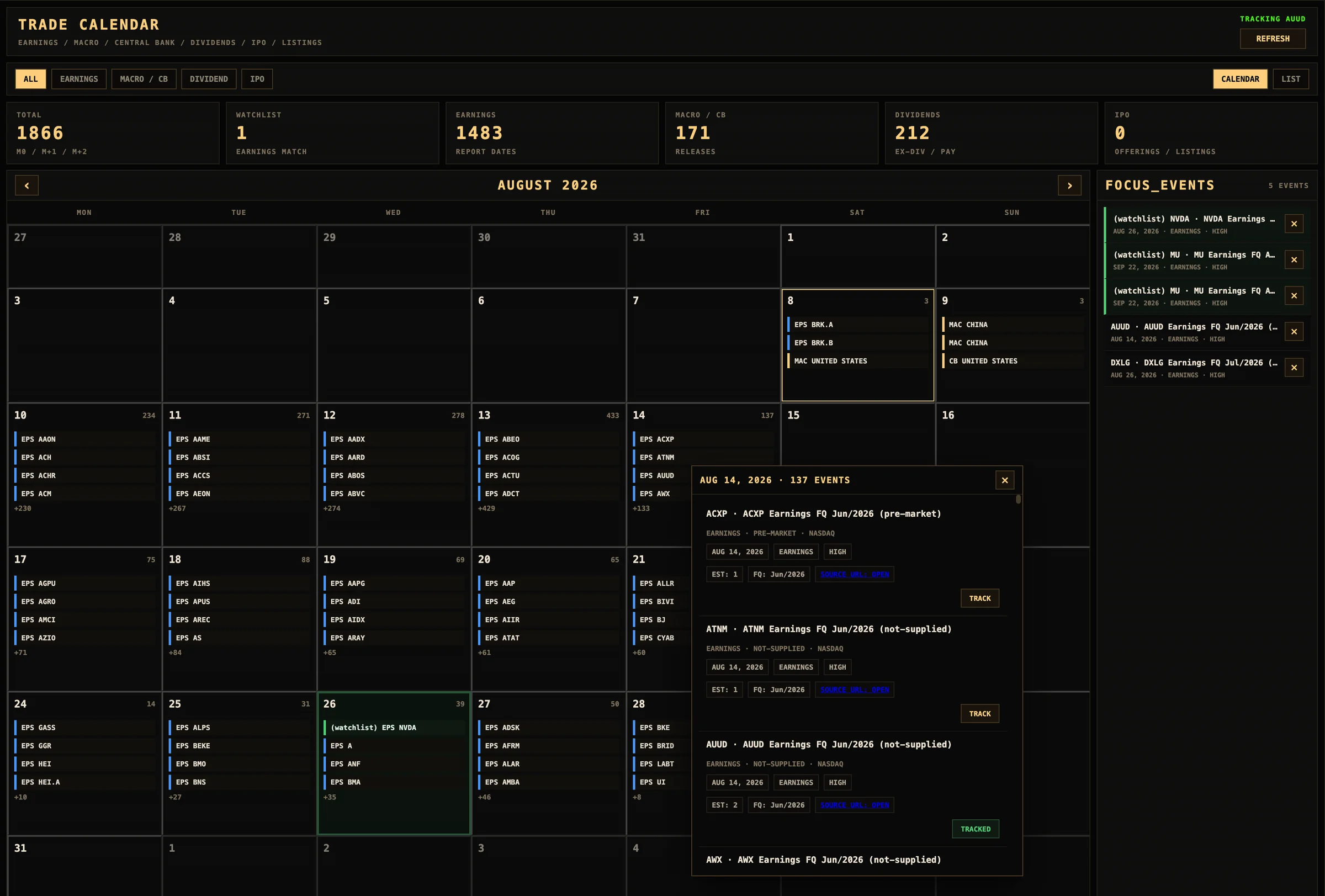Viewport: 1325px width, 896px height.
Task: Go to next month arrow
Action: point(1069,185)
